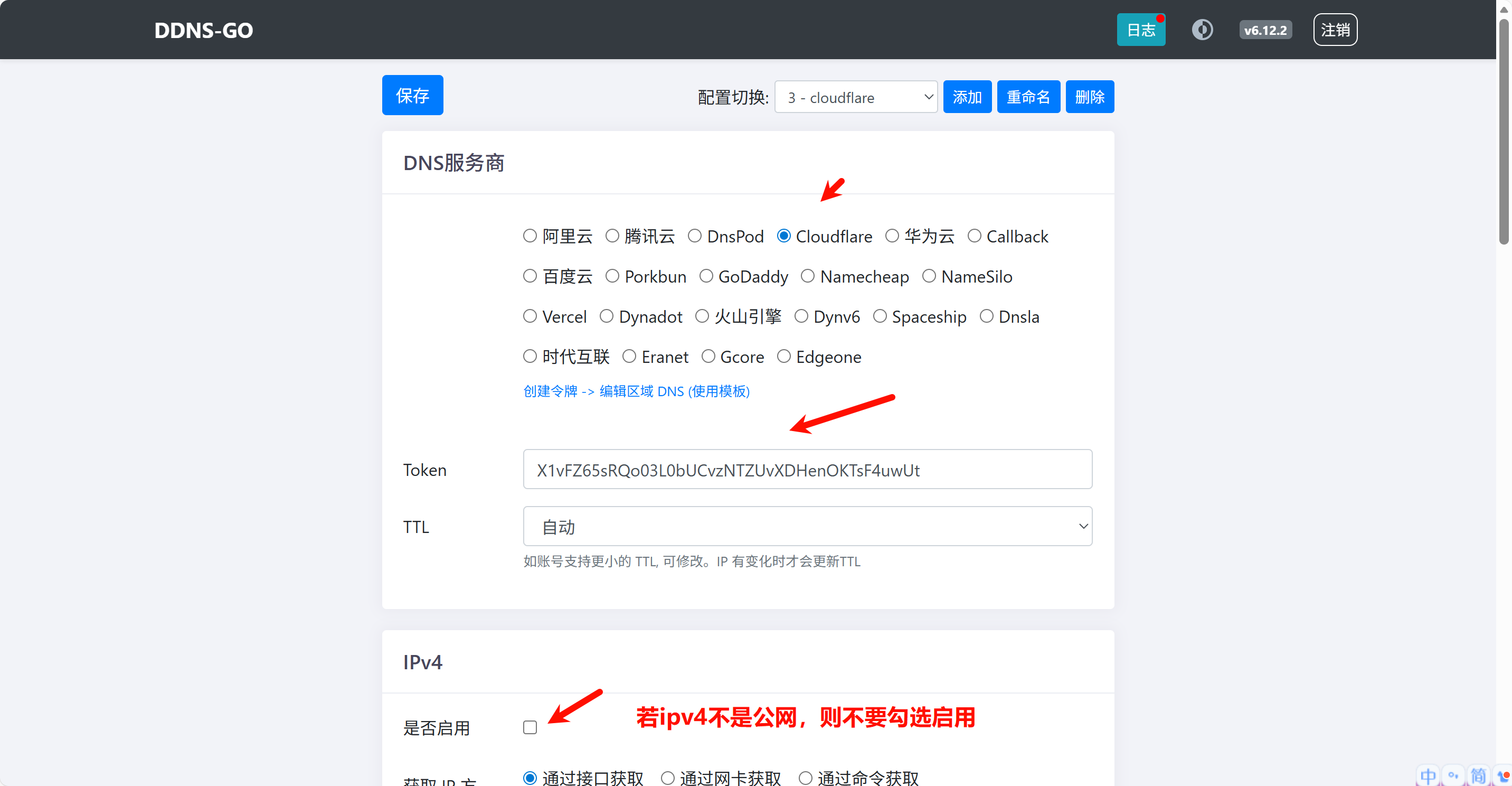The width and height of the screenshot is (1512, 786).
Task: Click the 添加 add config button
Action: (967, 97)
